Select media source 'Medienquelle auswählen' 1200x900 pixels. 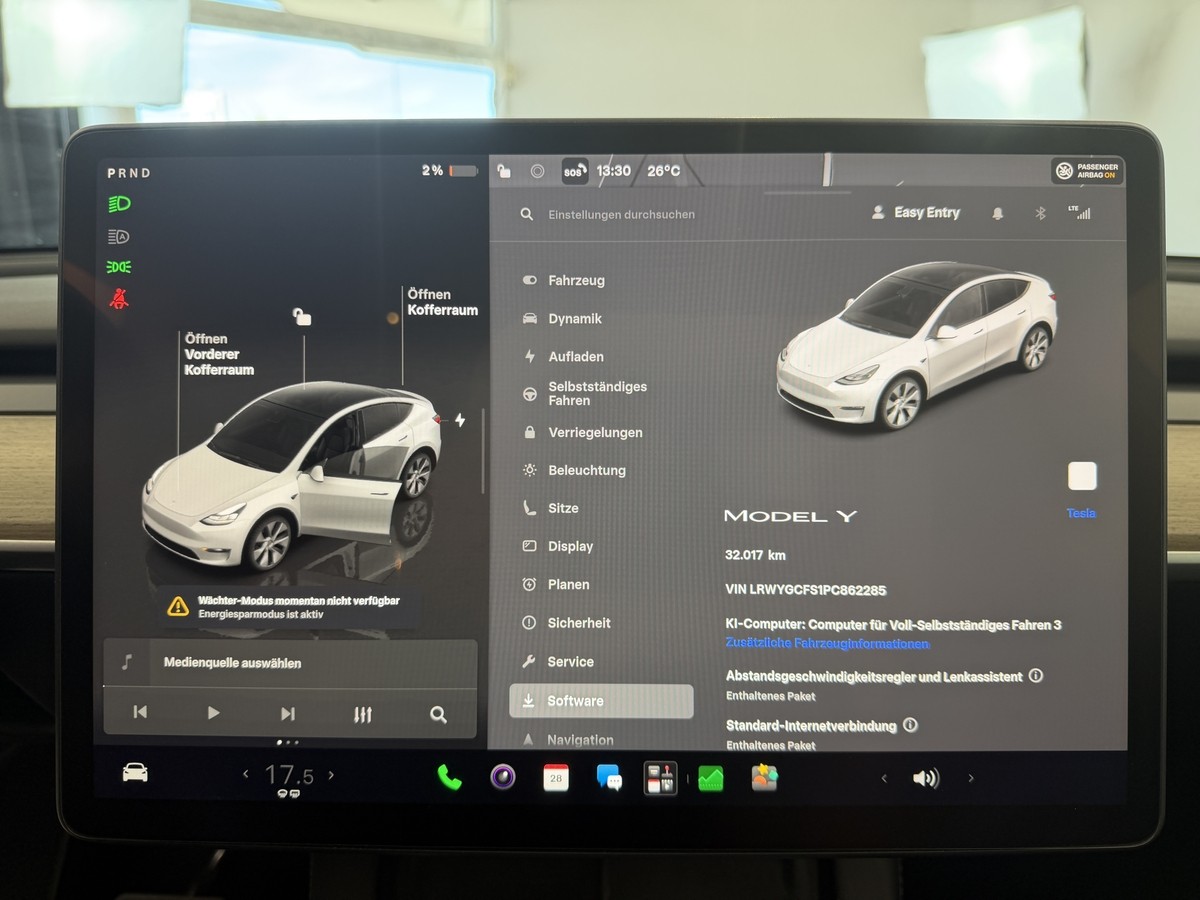point(290,663)
